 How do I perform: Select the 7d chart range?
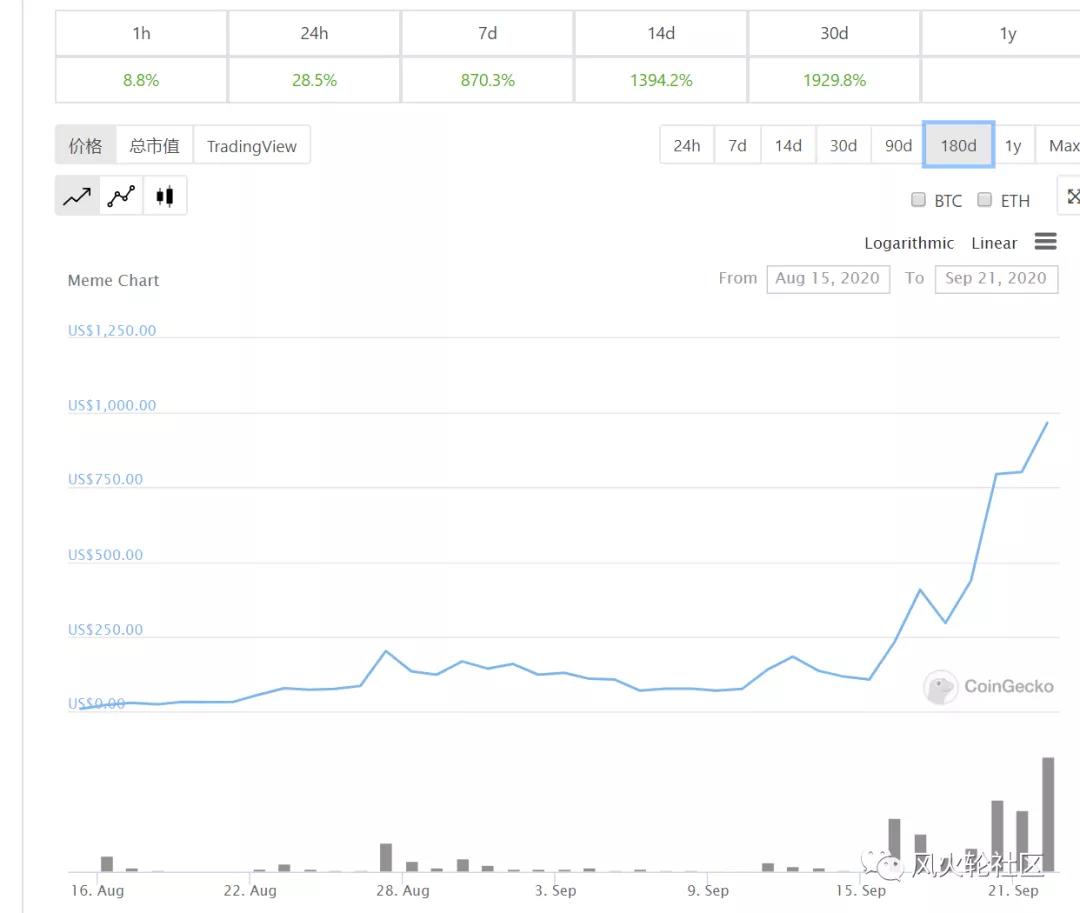tap(738, 145)
